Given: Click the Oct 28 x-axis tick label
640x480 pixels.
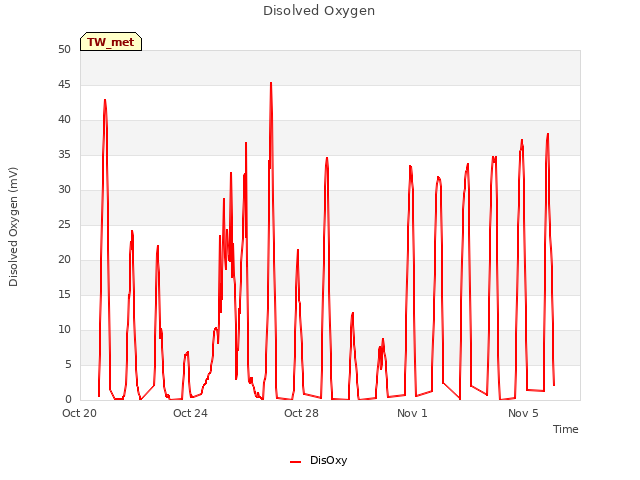Looking at the screenshot, I should click(301, 413).
